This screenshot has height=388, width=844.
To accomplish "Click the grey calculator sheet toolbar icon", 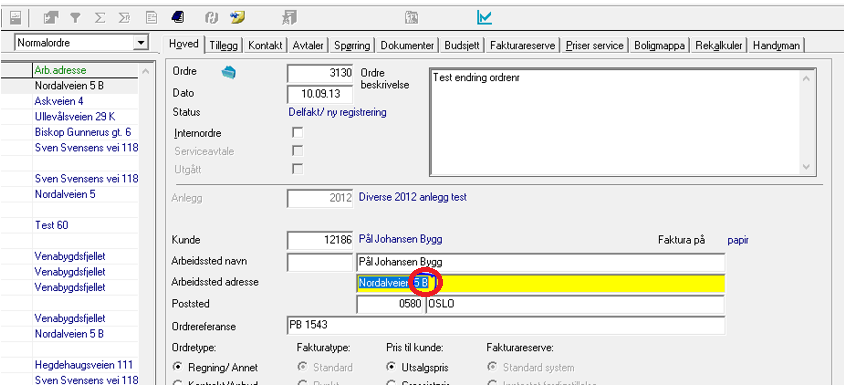I will coord(412,18).
